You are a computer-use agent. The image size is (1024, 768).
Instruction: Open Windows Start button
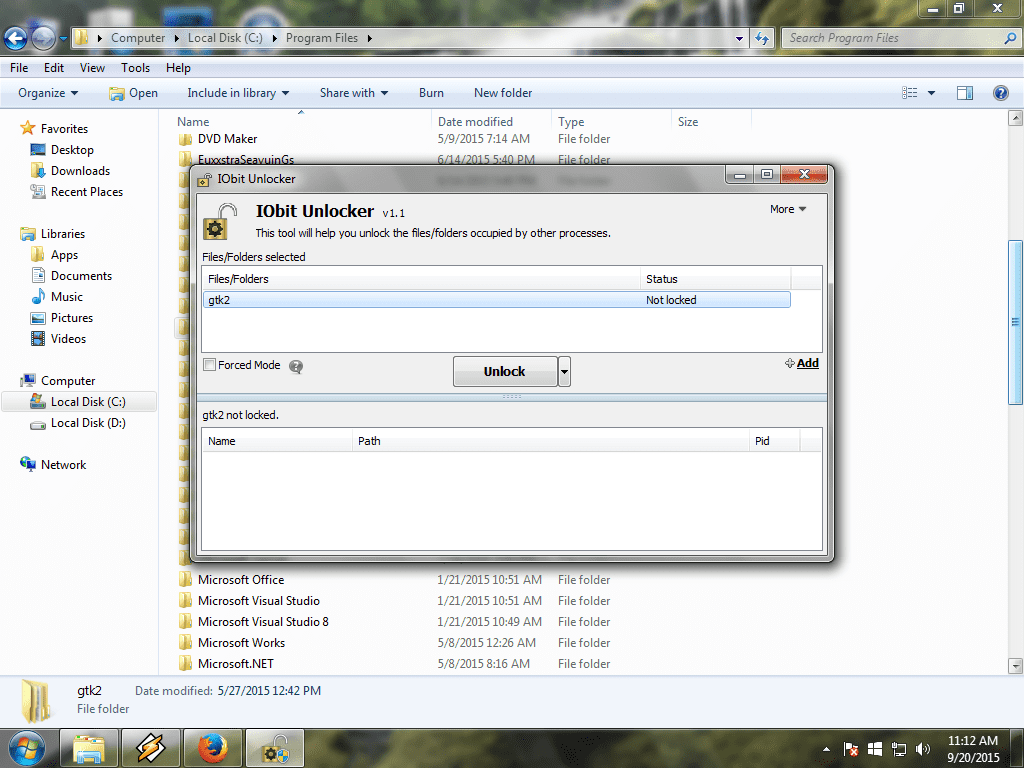(26, 748)
